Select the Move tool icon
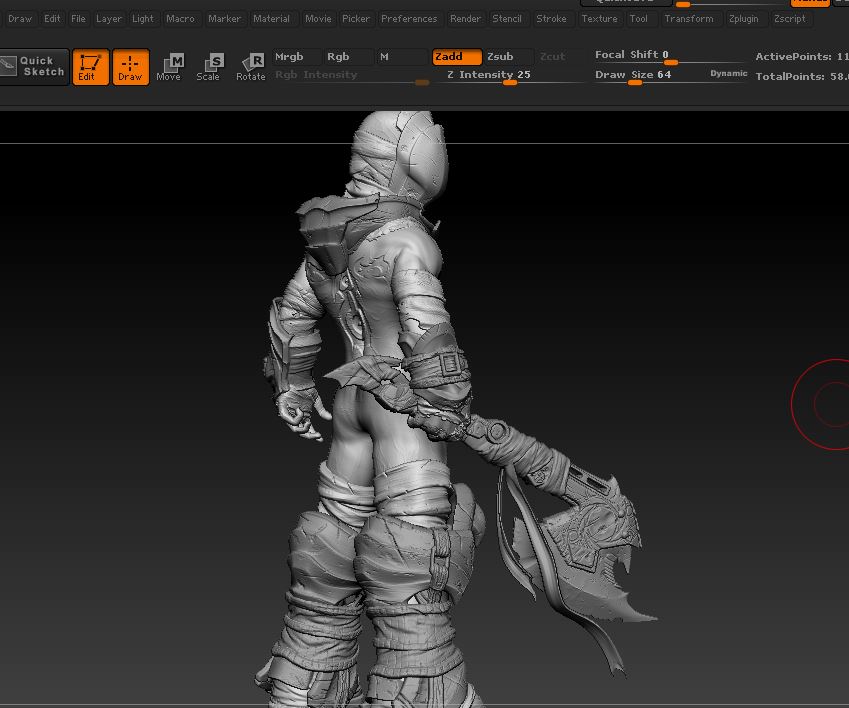The image size is (849, 708). click(169, 67)
